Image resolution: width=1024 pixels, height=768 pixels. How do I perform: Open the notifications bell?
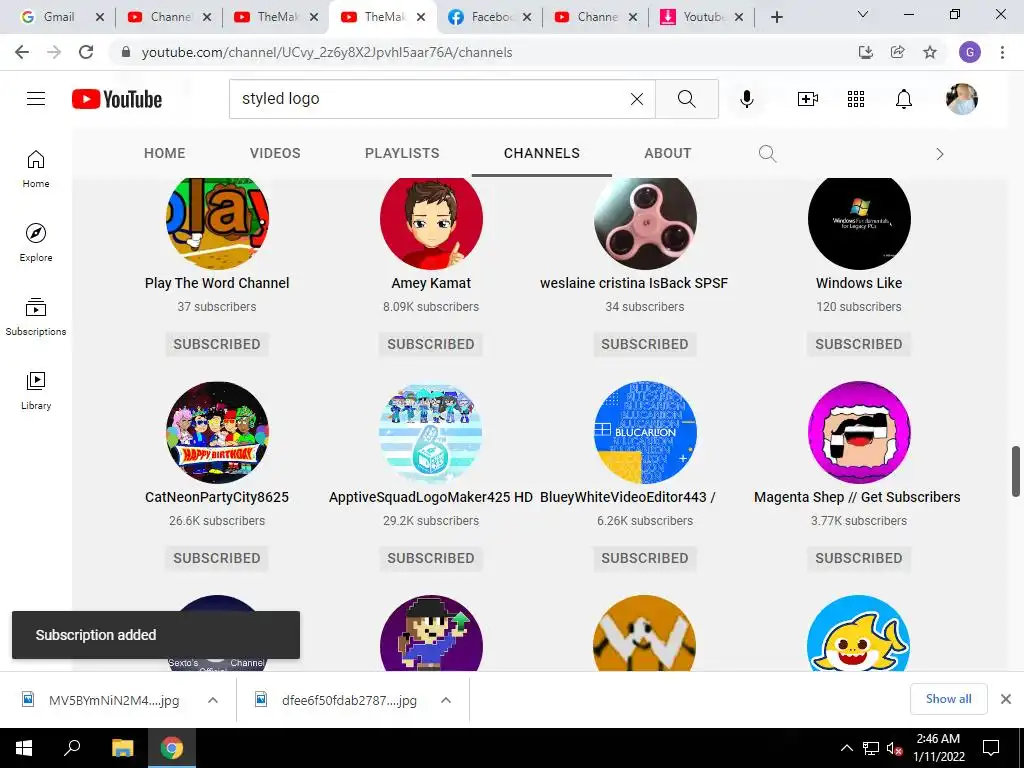coord(904,99)
